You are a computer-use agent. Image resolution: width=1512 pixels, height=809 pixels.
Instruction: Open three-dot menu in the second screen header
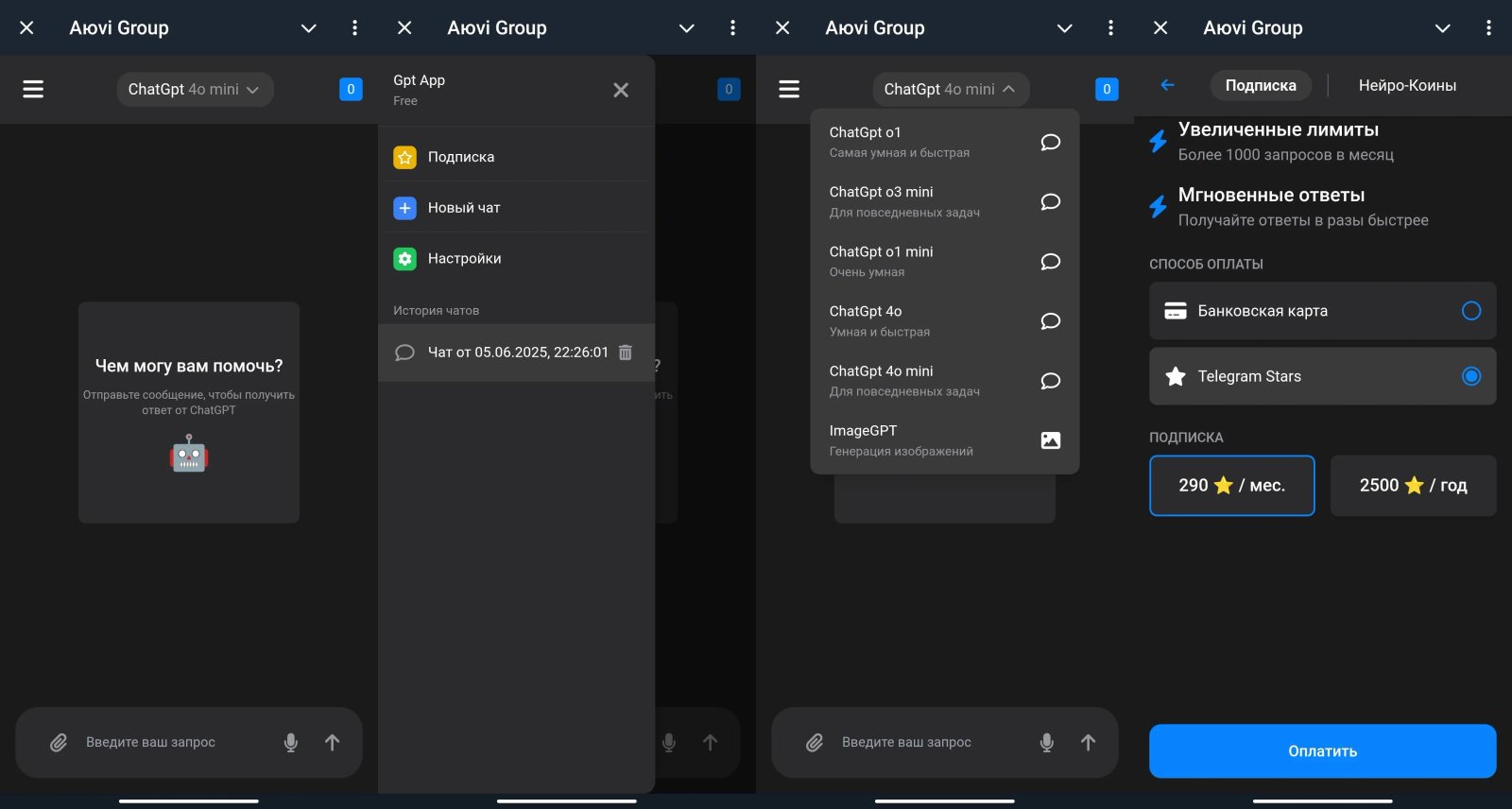732,28
